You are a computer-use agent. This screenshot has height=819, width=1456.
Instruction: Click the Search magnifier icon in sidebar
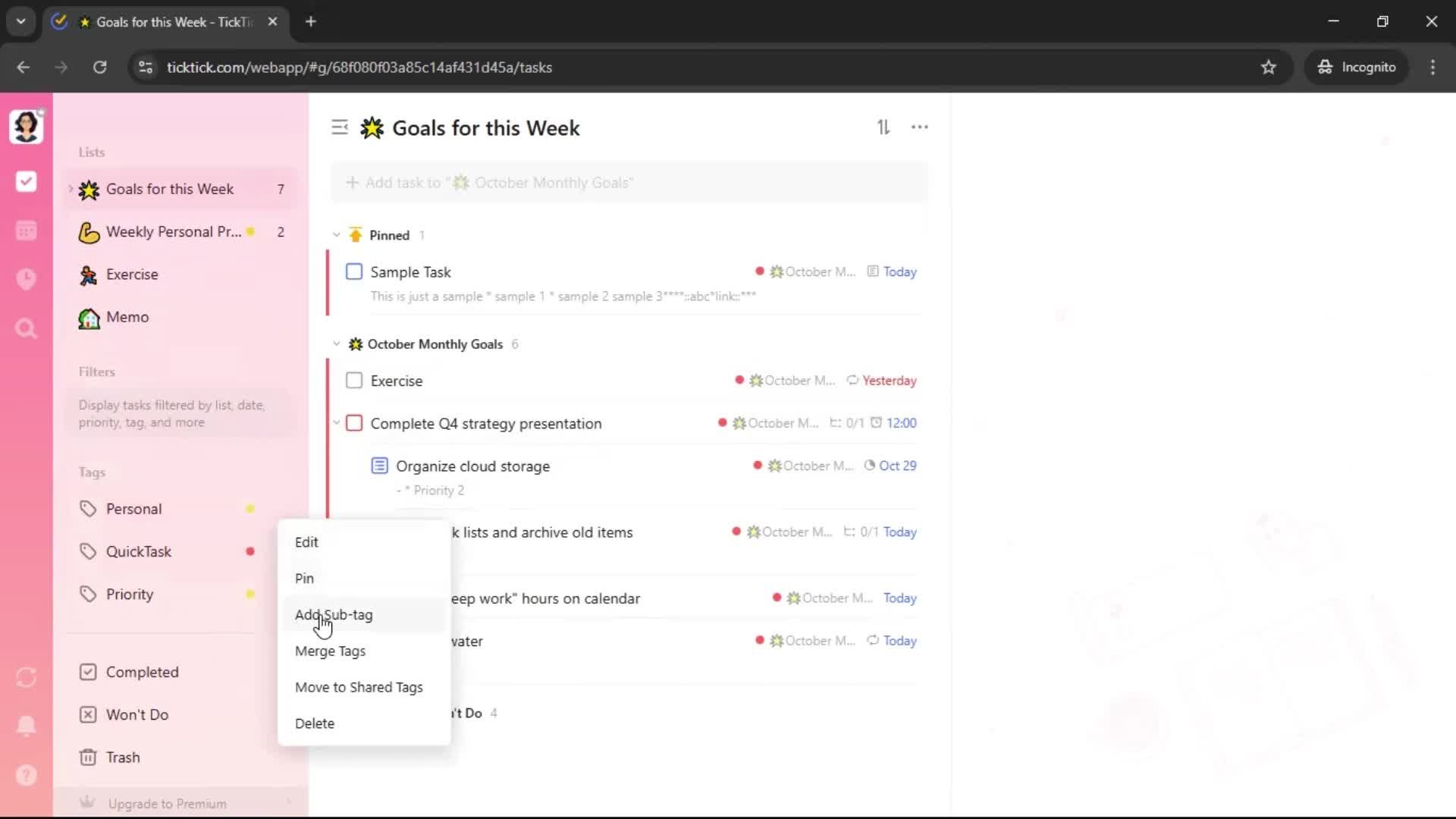26,328
